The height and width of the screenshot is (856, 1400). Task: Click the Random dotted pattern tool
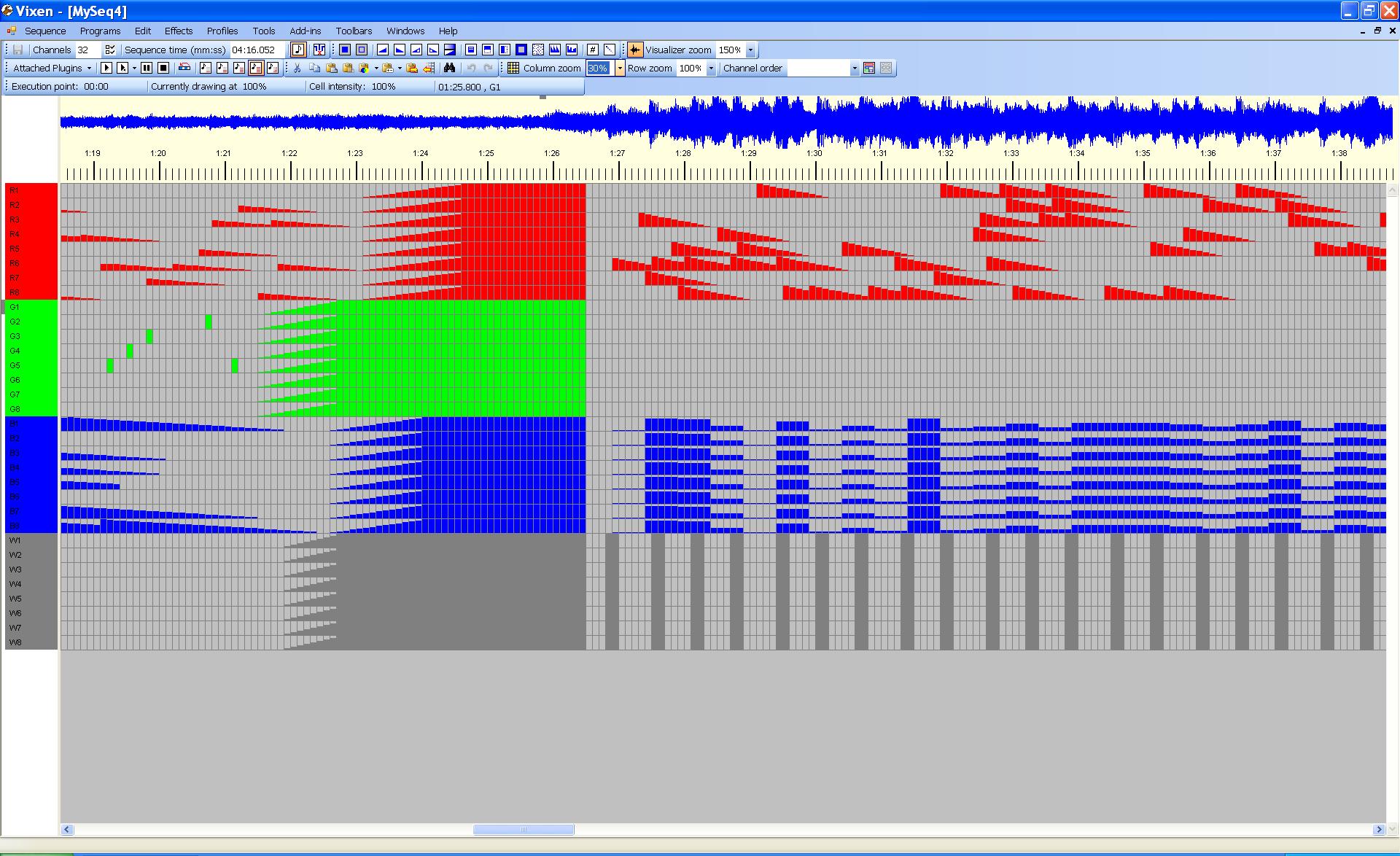pos(538,50)
